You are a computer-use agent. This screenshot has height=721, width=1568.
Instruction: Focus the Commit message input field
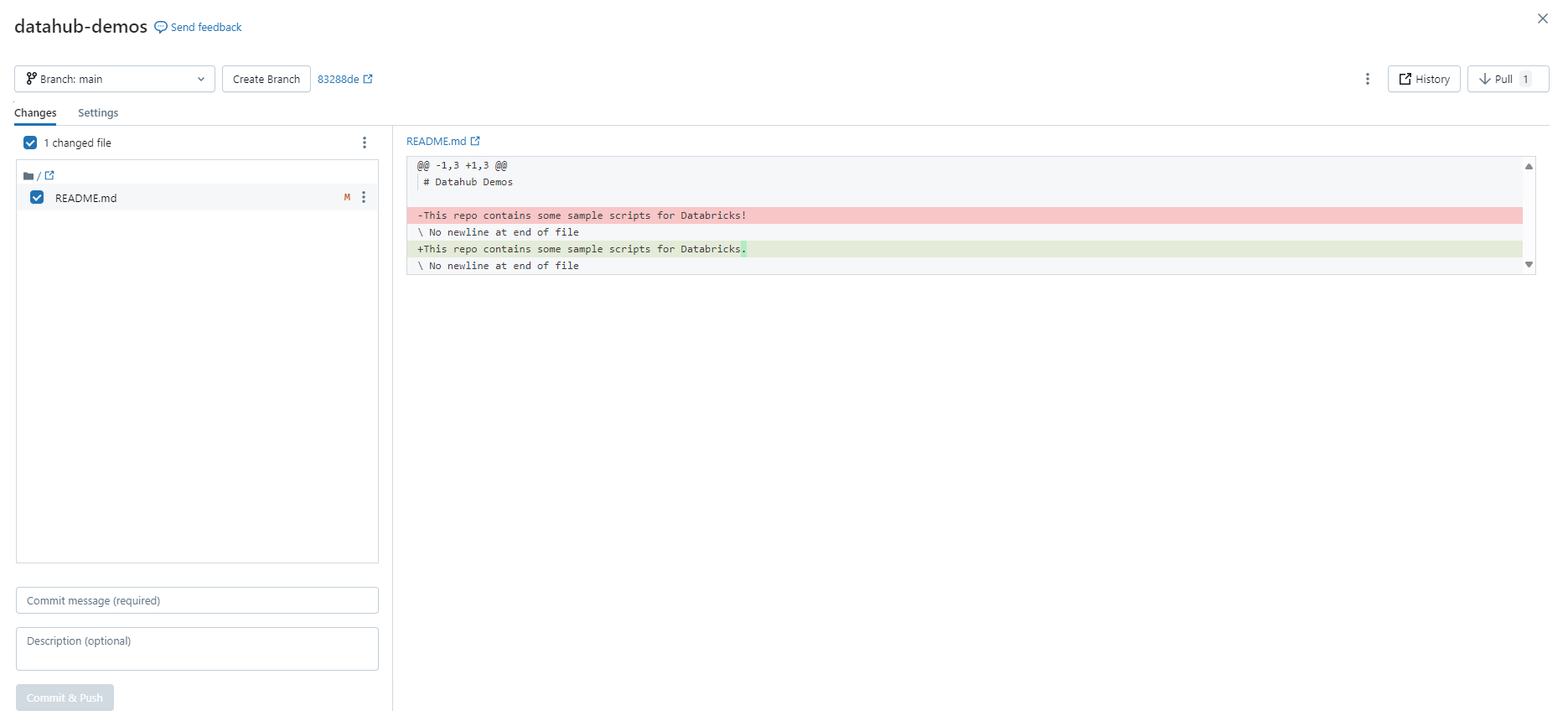[x=197, y=601]
